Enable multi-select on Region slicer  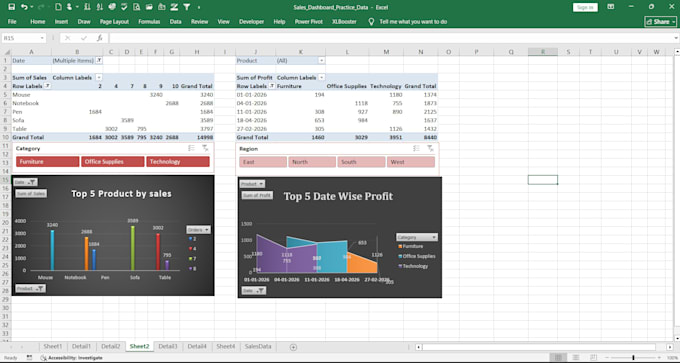(x=416, y=148)
